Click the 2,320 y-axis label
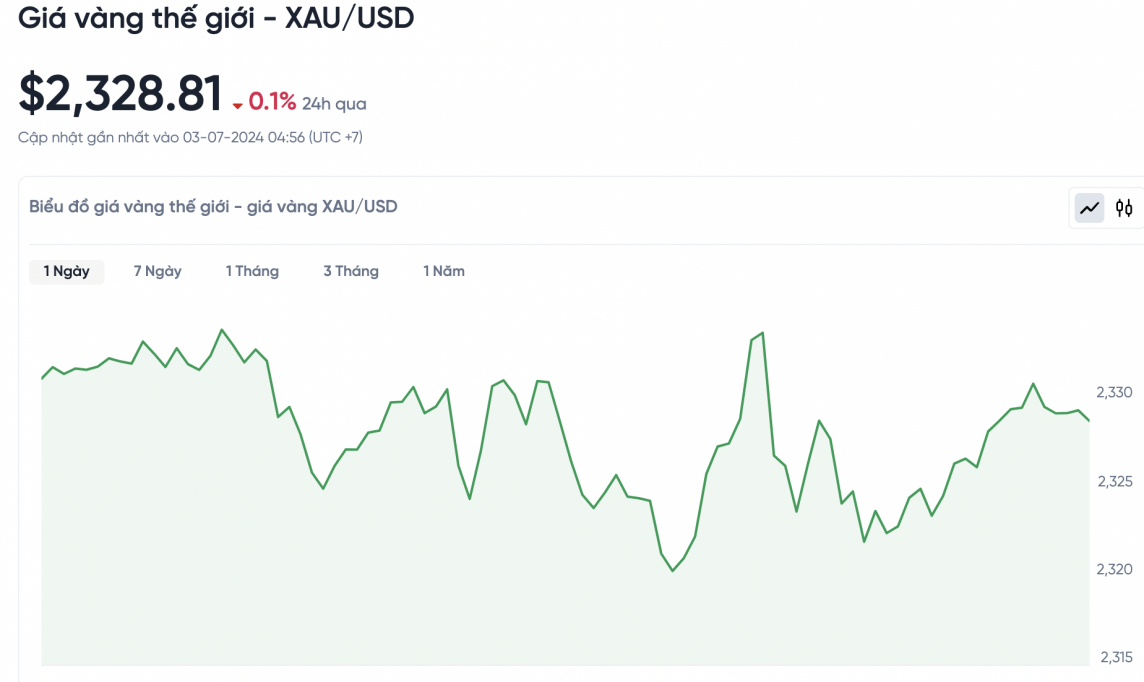Screen dimensions: 1144x682 [1114, 569]
